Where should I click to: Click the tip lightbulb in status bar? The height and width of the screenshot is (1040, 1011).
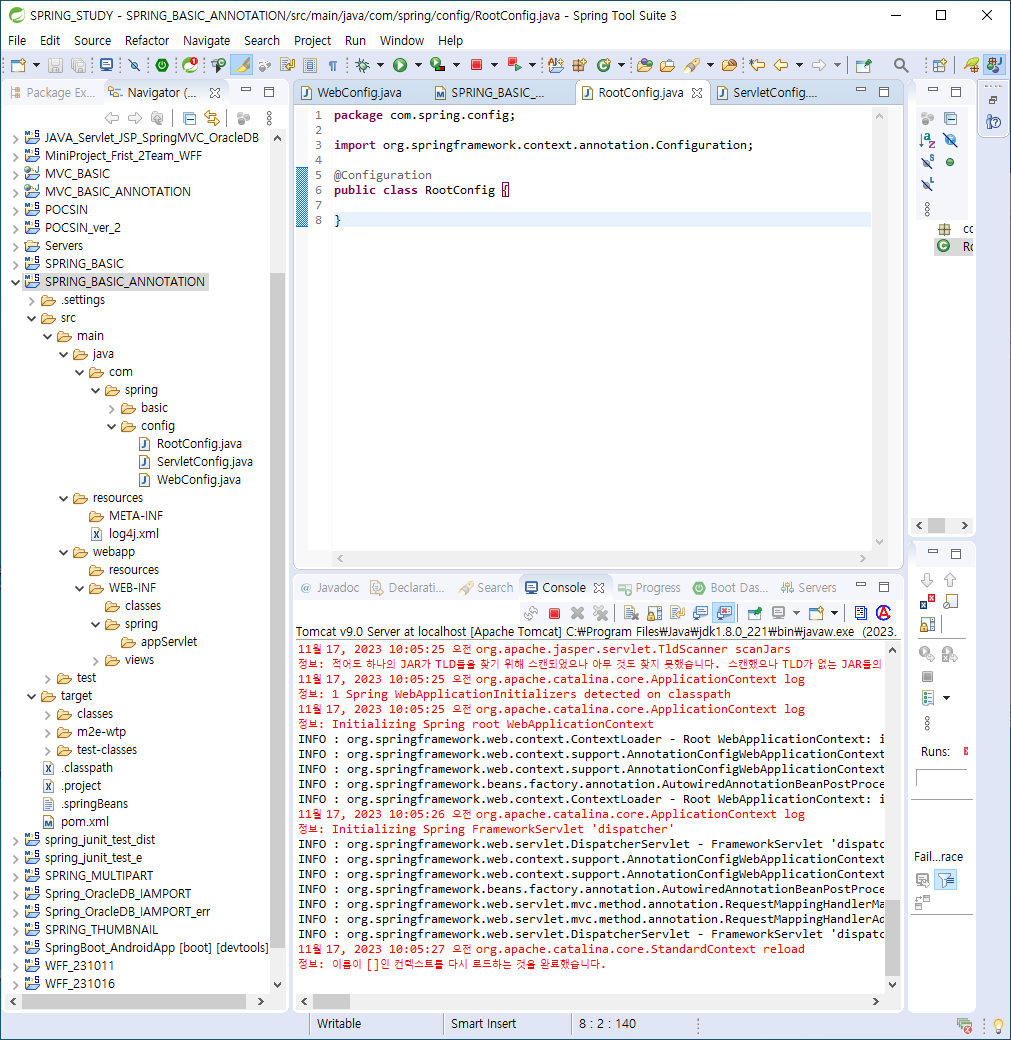(x=998, y=1025)
